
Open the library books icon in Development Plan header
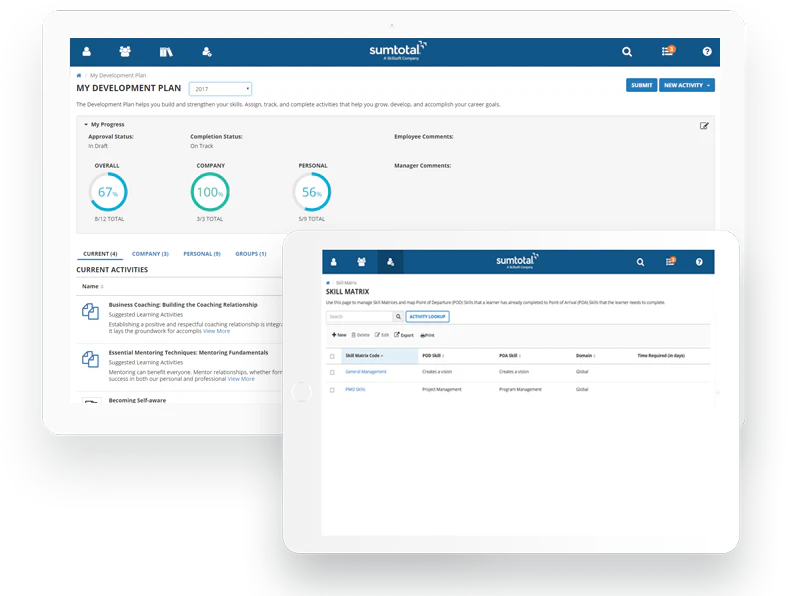pyautogui.click(x=166, y=51)
